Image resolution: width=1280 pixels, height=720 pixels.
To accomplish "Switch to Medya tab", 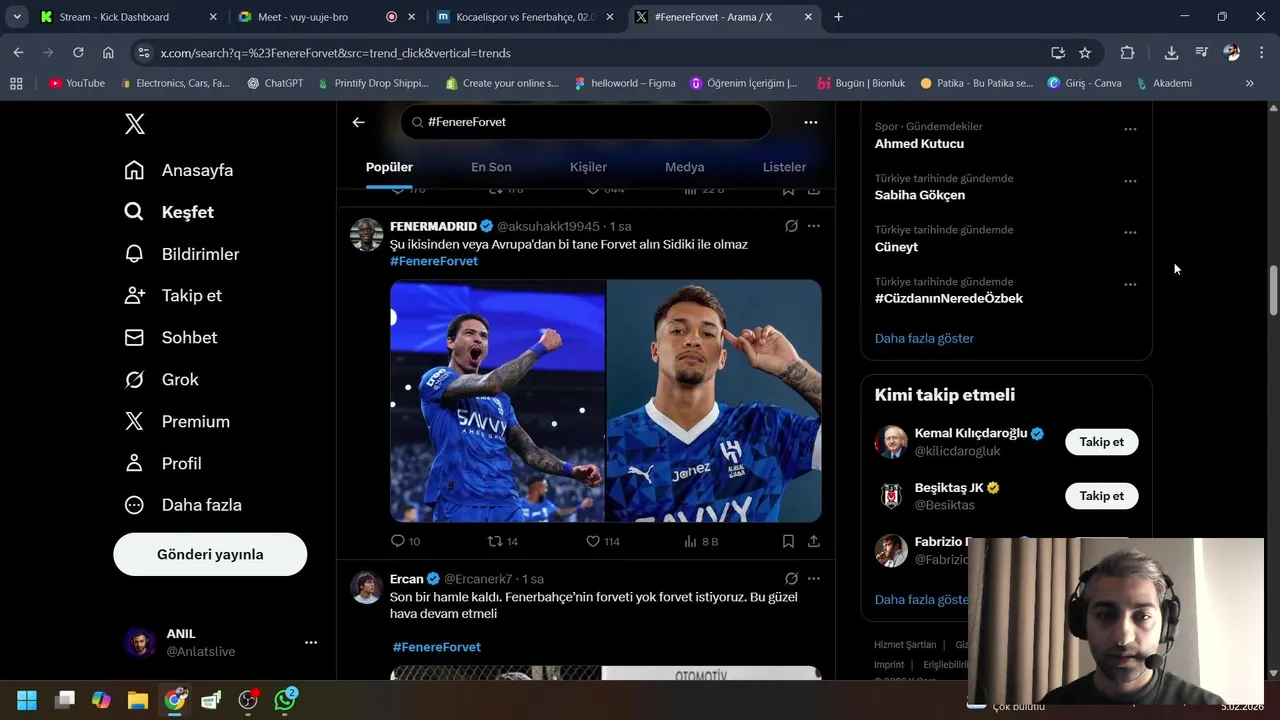I will [685, 167].
